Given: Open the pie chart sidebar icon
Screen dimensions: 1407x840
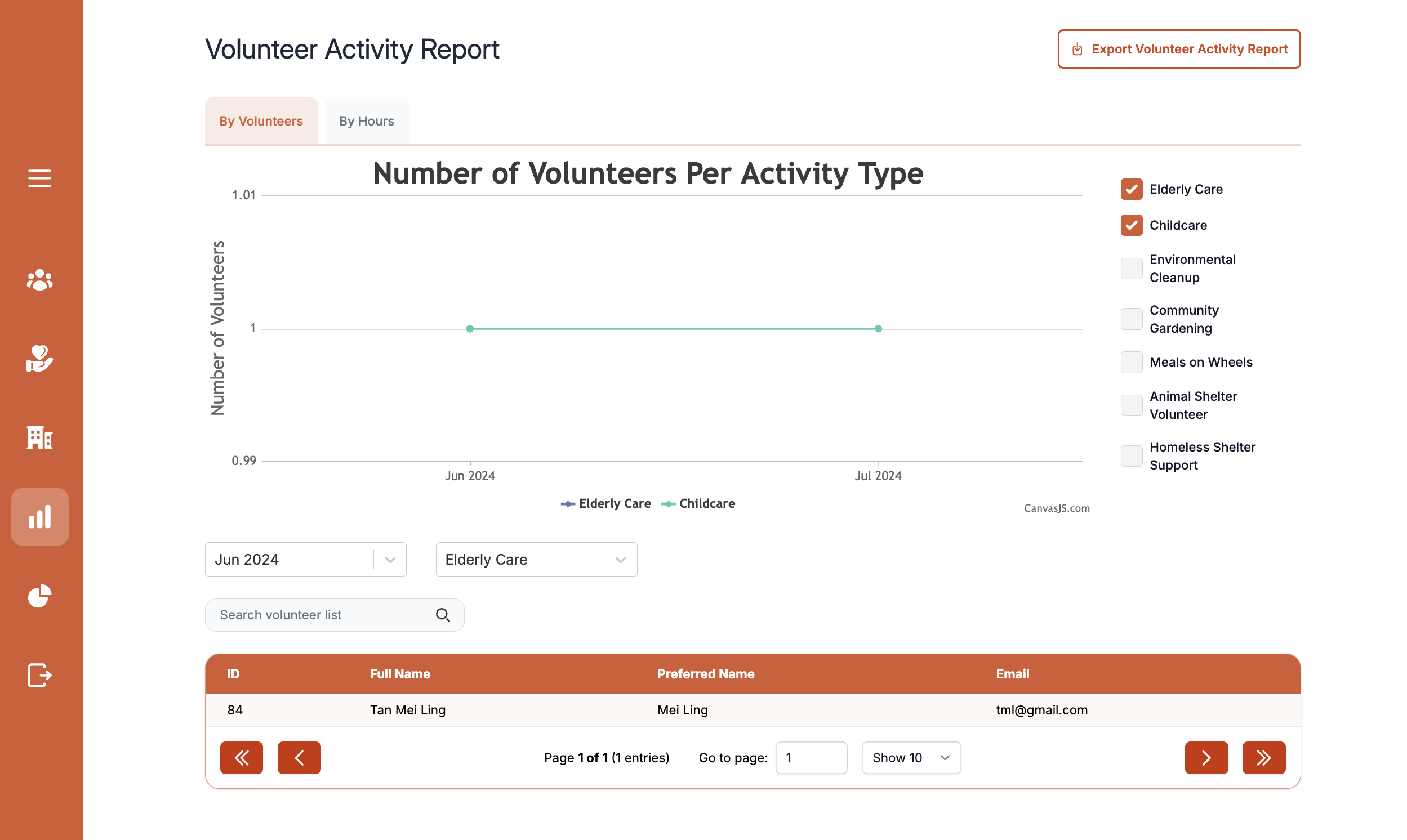Looking at the screenshot, I should (39, 596).
